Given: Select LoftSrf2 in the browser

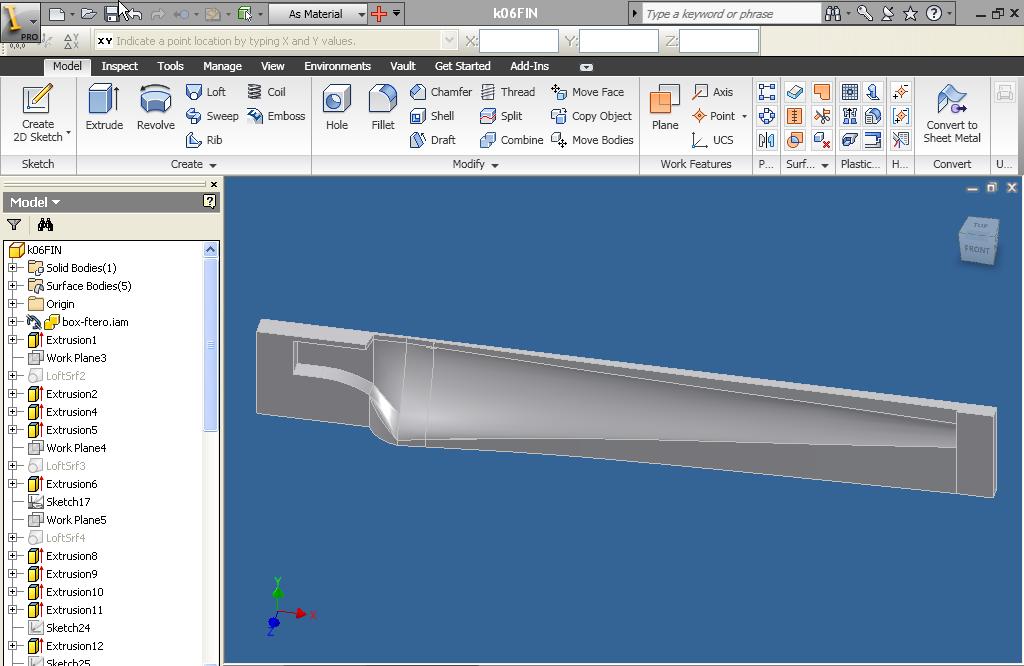Looking at the screenshot, I should 65,376.
